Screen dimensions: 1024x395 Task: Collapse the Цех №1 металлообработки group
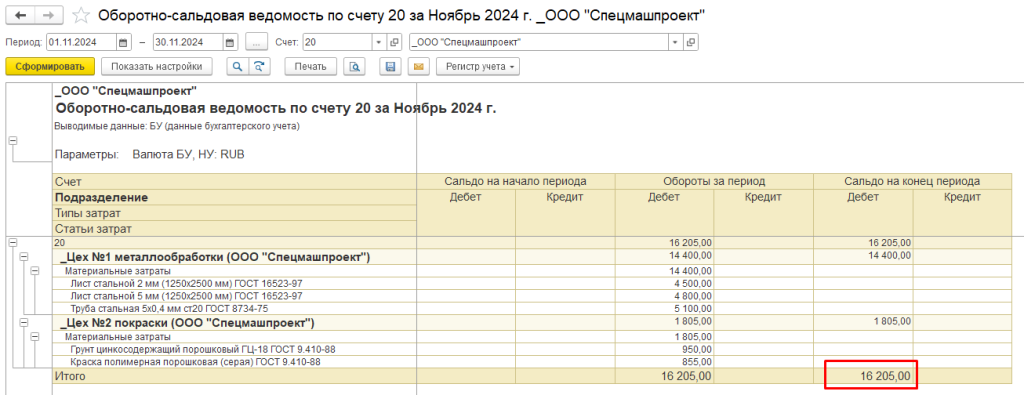pos(24,257)
